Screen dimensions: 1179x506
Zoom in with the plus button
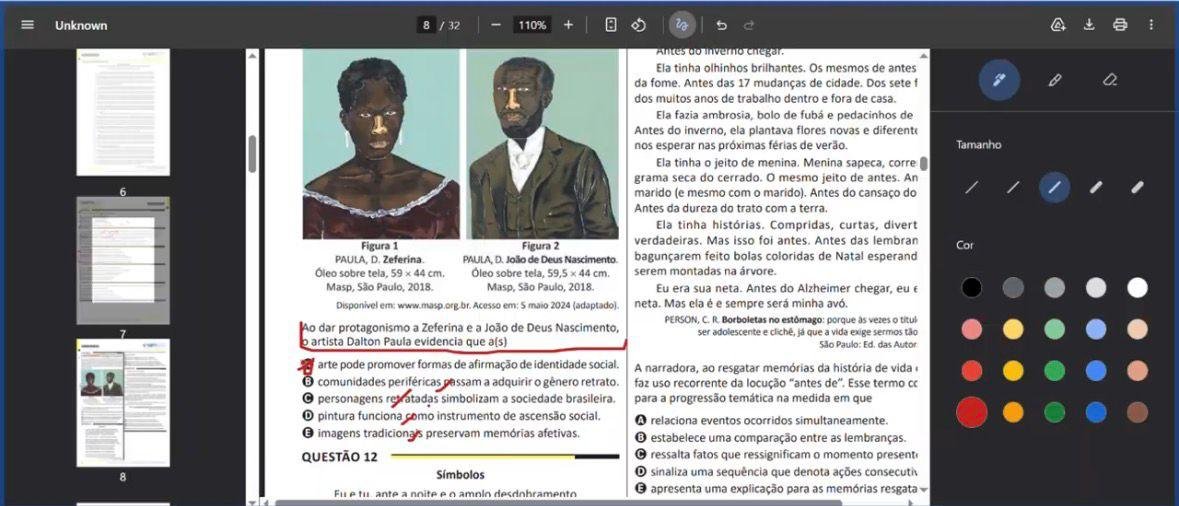point(568,25)
